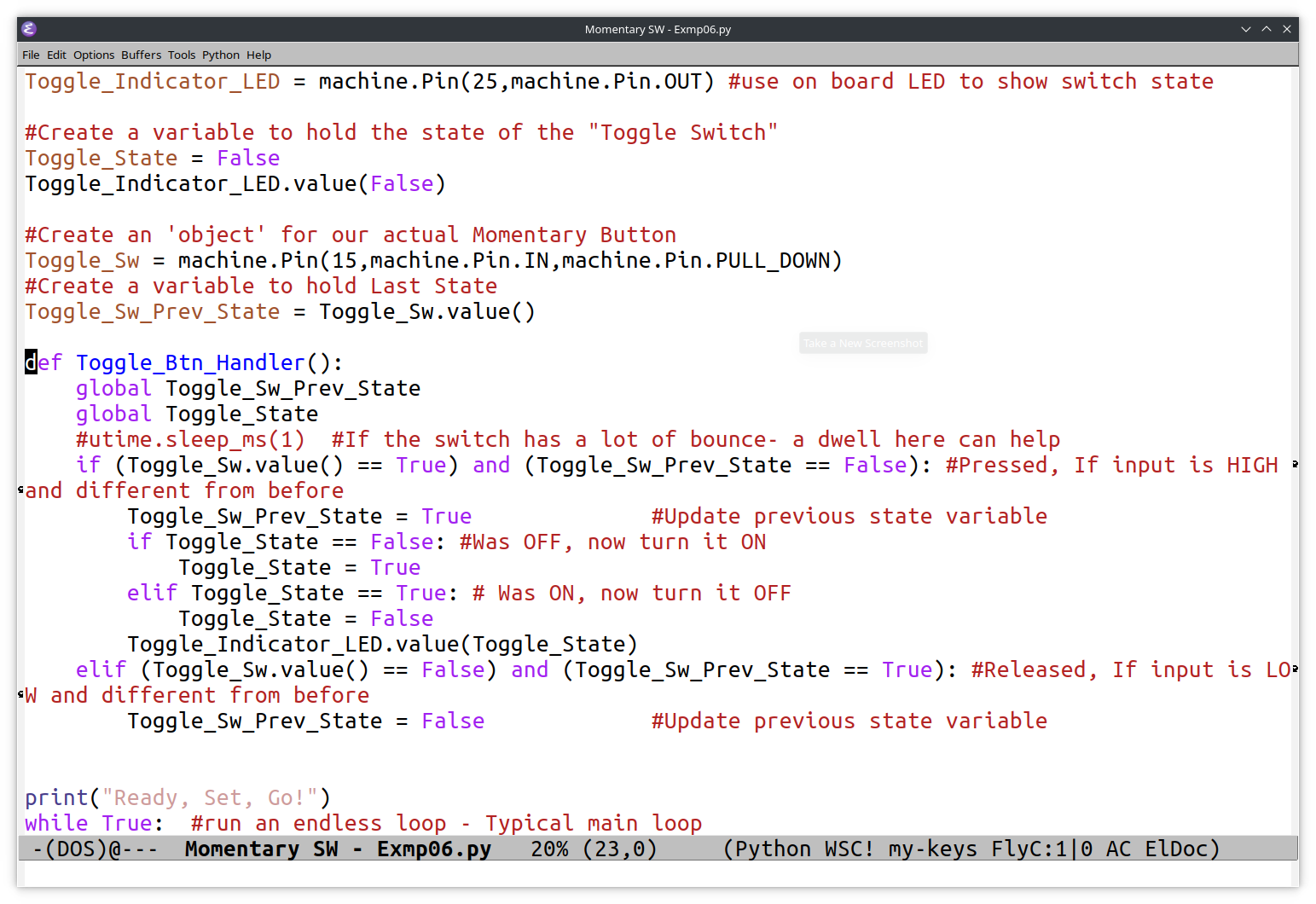1316x904 pixels.
Task: Click the 'while True:' line
Action: (x=94, y=824)
